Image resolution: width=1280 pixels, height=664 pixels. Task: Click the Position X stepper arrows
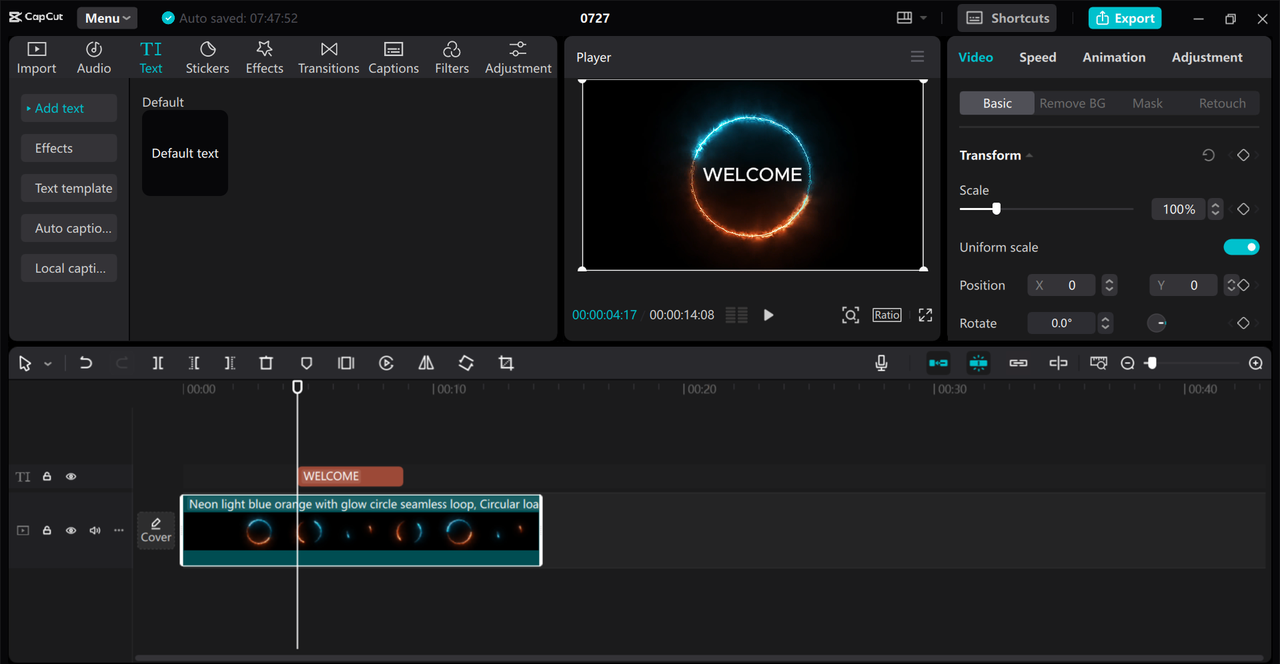(1109, 285)
